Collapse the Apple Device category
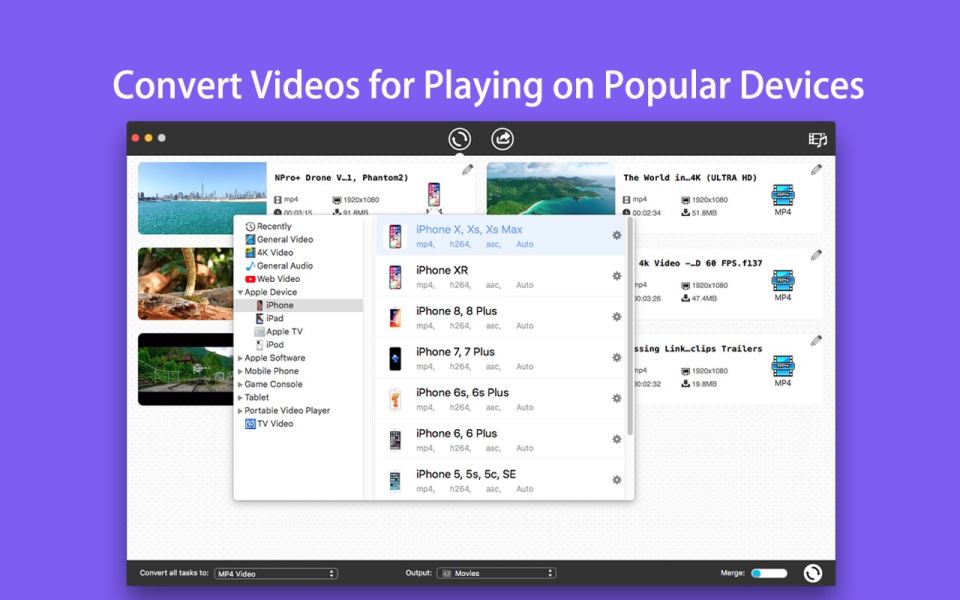 [240, 293]
